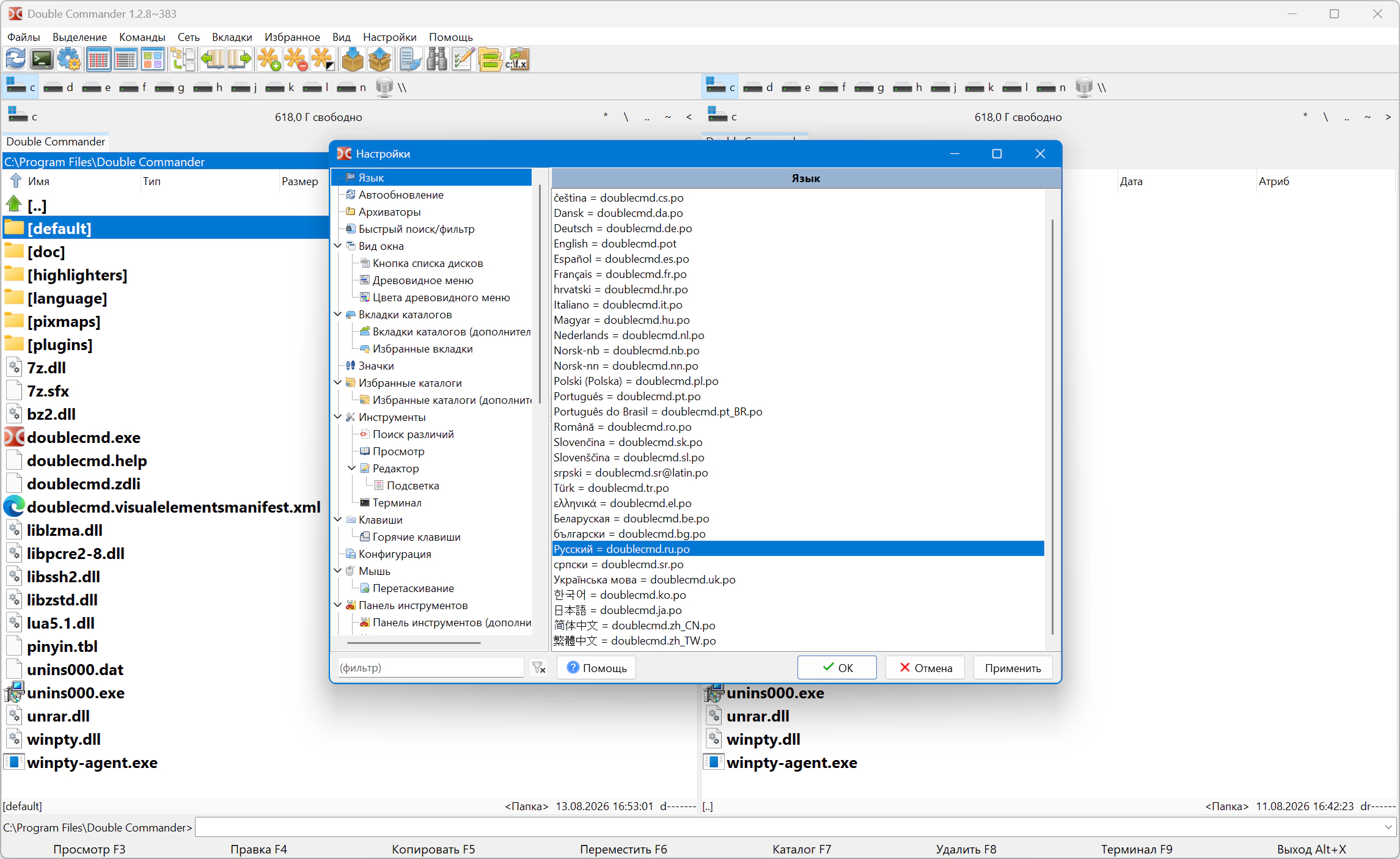
Task: Select drive k in right panel
Action: point(980,87)
